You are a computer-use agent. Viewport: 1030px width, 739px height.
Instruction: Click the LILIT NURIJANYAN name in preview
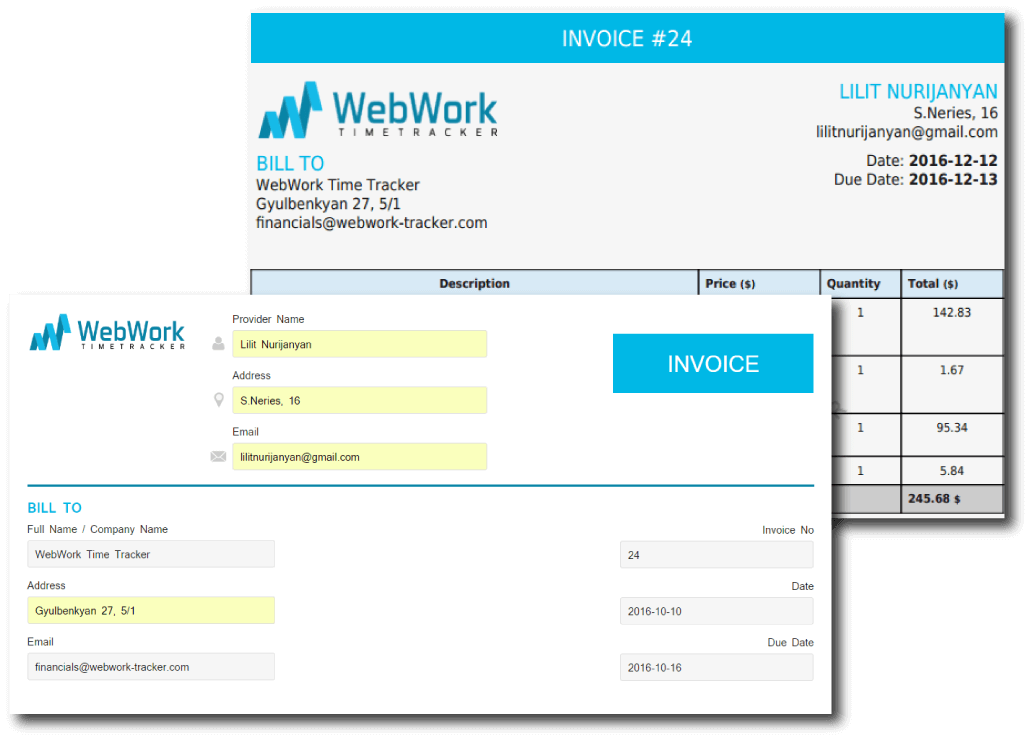coord(918,91)
